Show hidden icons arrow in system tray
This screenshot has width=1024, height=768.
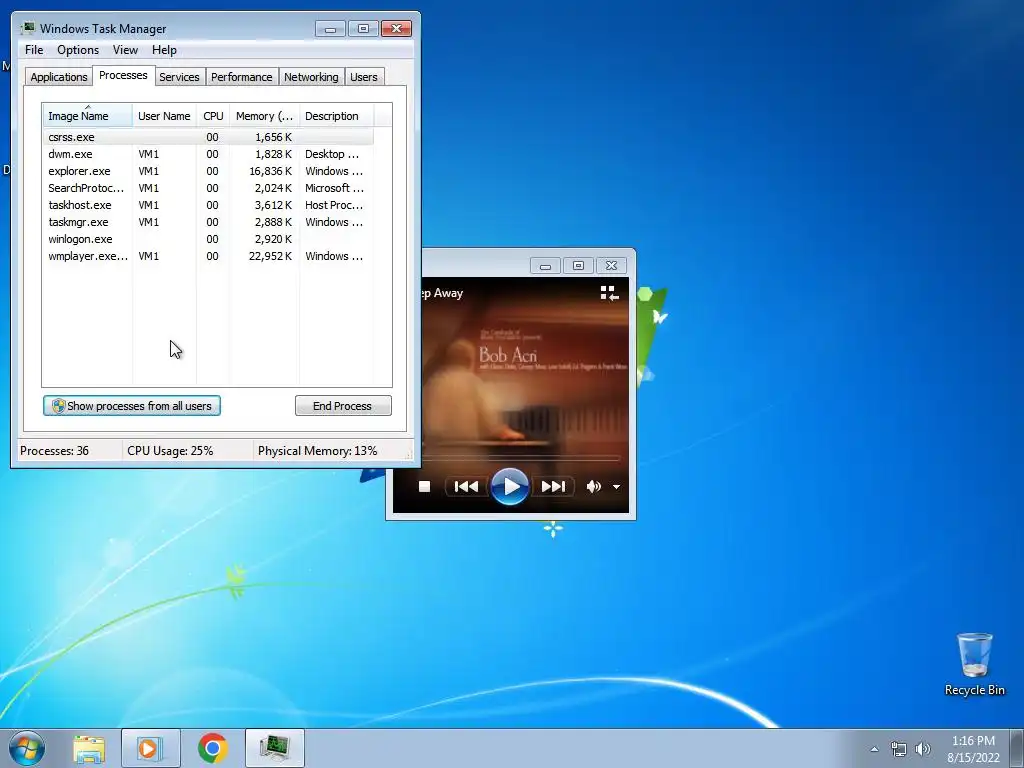coord(874,749)
